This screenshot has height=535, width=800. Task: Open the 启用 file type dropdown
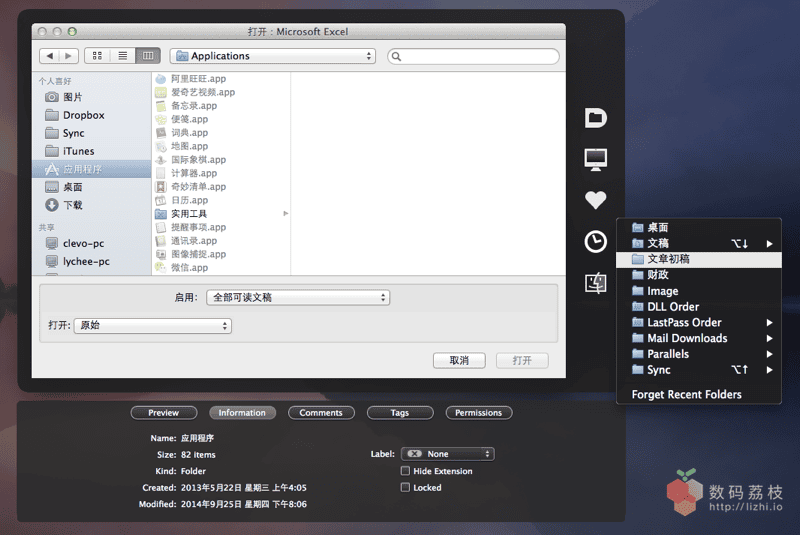pos(298,297)
